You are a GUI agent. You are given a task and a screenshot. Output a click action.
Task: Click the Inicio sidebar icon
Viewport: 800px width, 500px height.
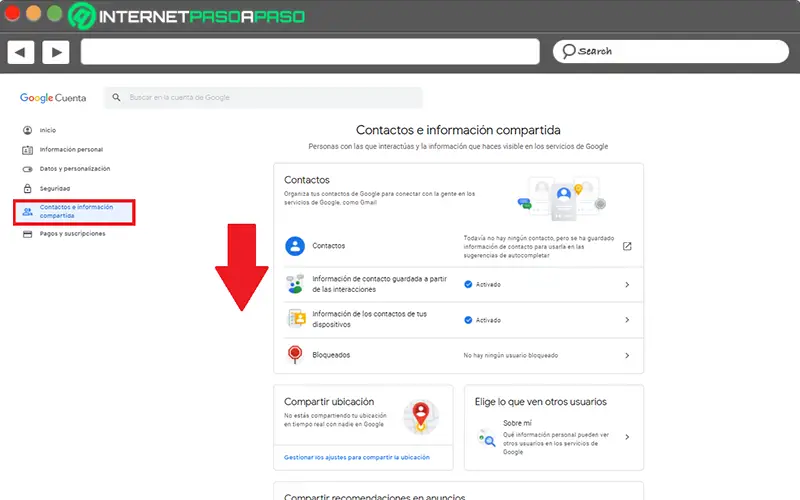click(x=27, y=130)
